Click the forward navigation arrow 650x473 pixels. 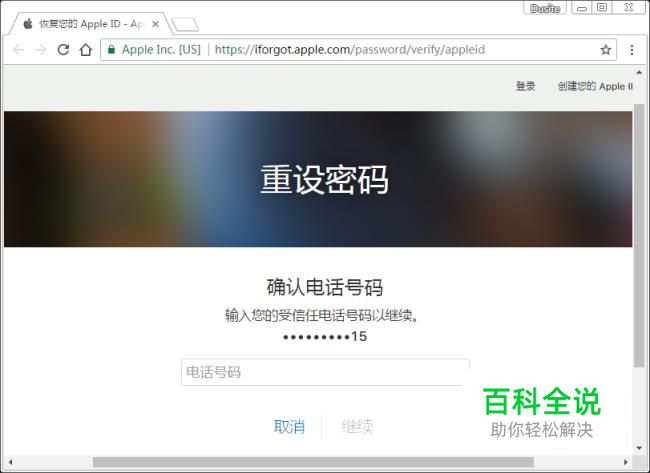coord(41,50)
